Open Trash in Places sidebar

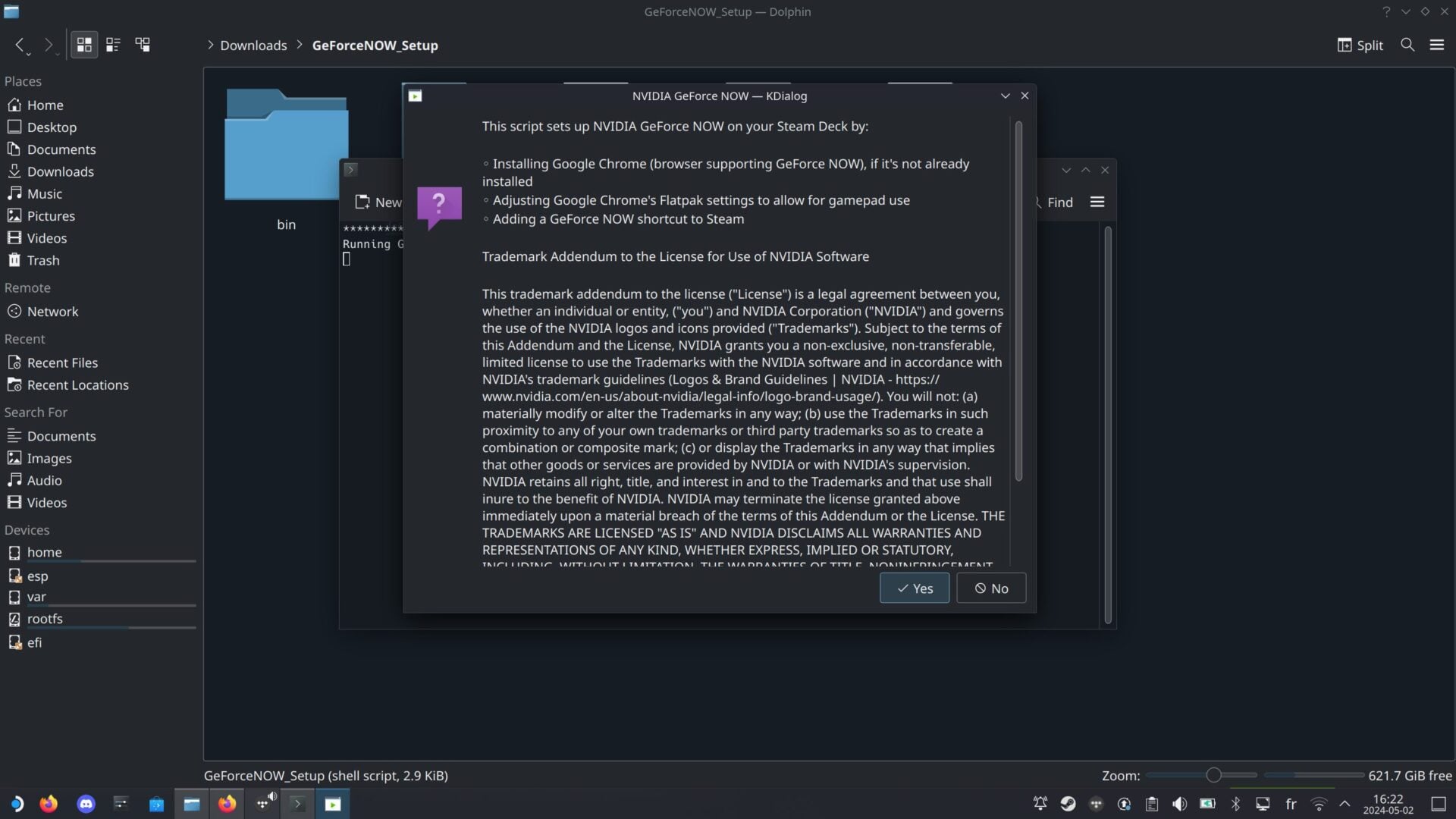pyautogui.click(x=42, y=260)
